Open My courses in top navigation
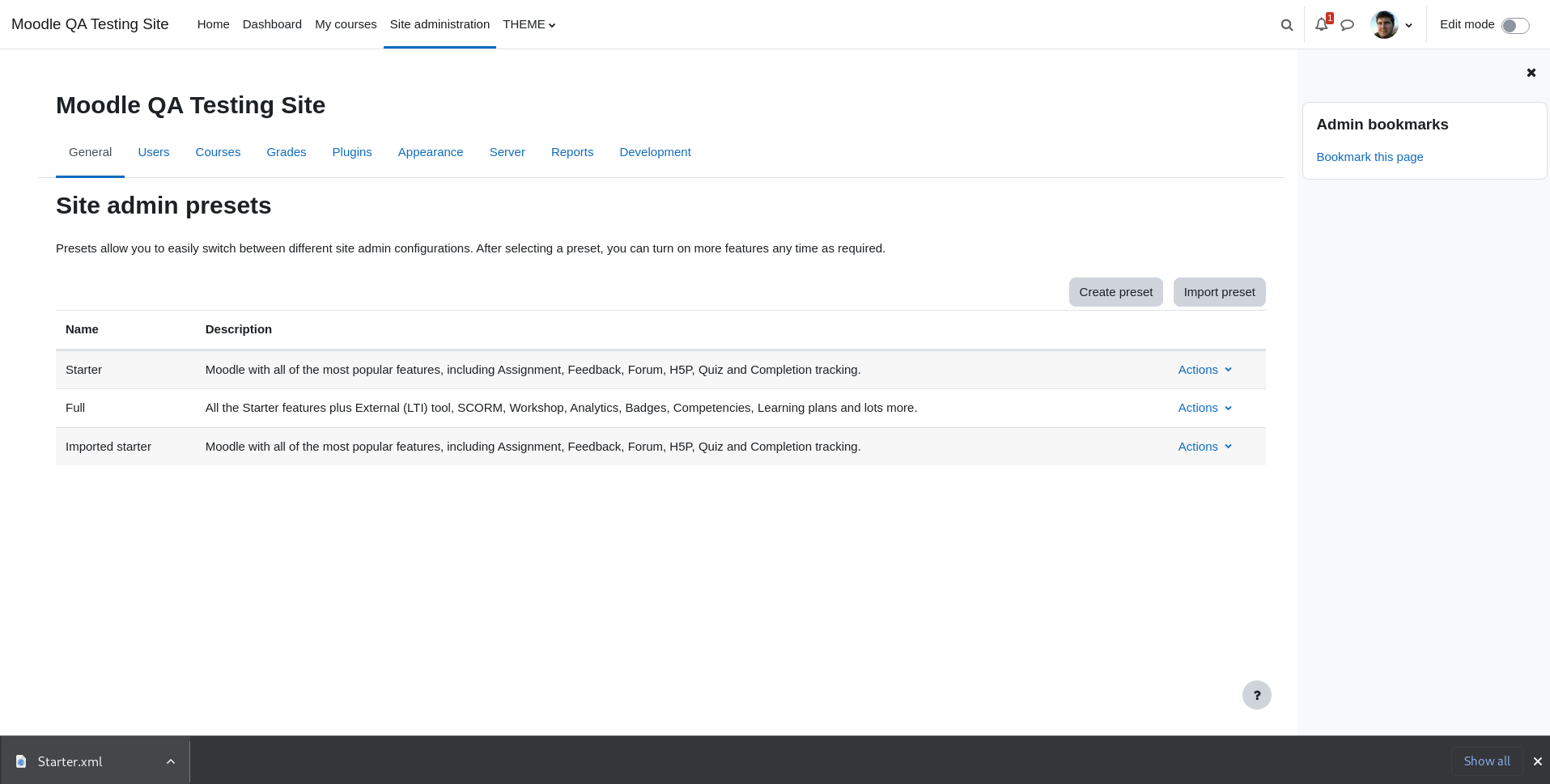The height and width of the screenshot is (784, 1550). coord(346,24)
